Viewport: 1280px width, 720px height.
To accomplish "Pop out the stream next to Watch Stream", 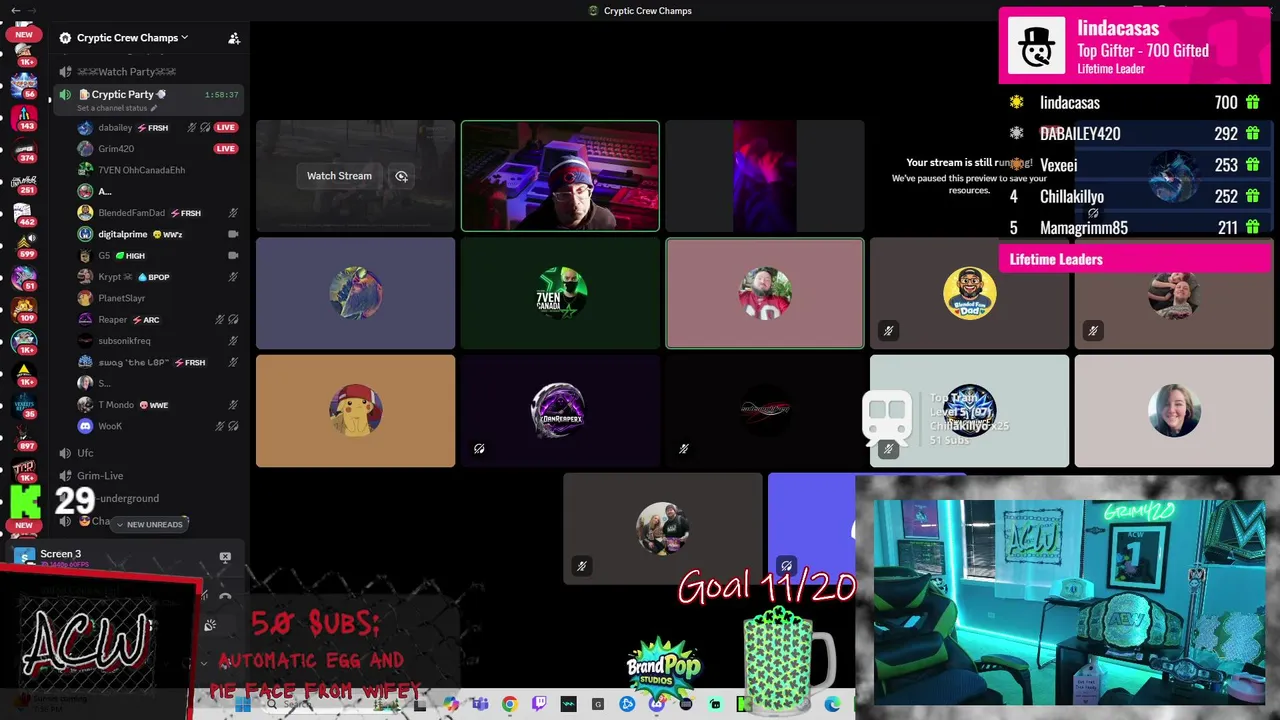I will (401, 176).
